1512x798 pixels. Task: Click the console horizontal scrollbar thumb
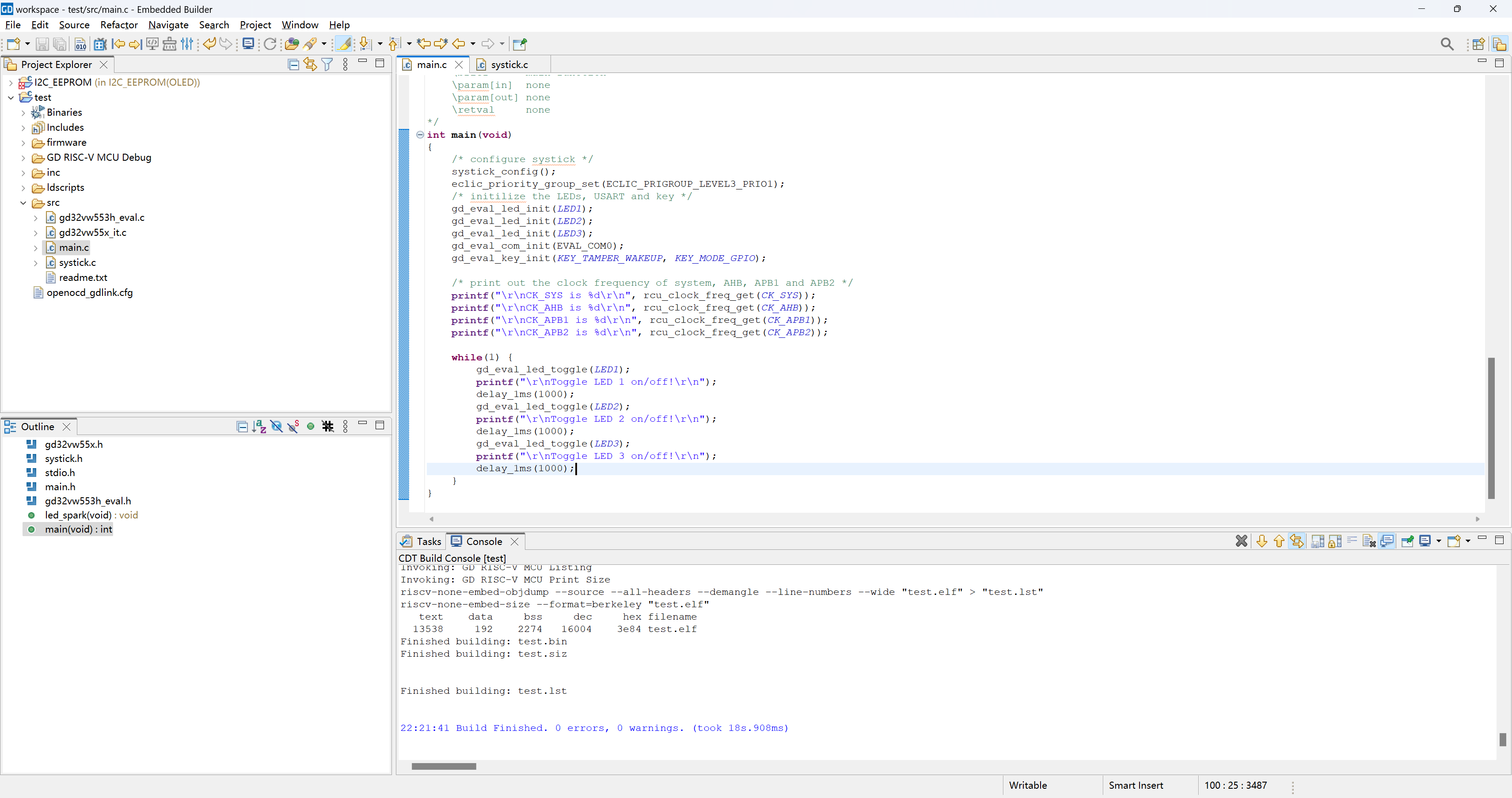pos(444,766)
